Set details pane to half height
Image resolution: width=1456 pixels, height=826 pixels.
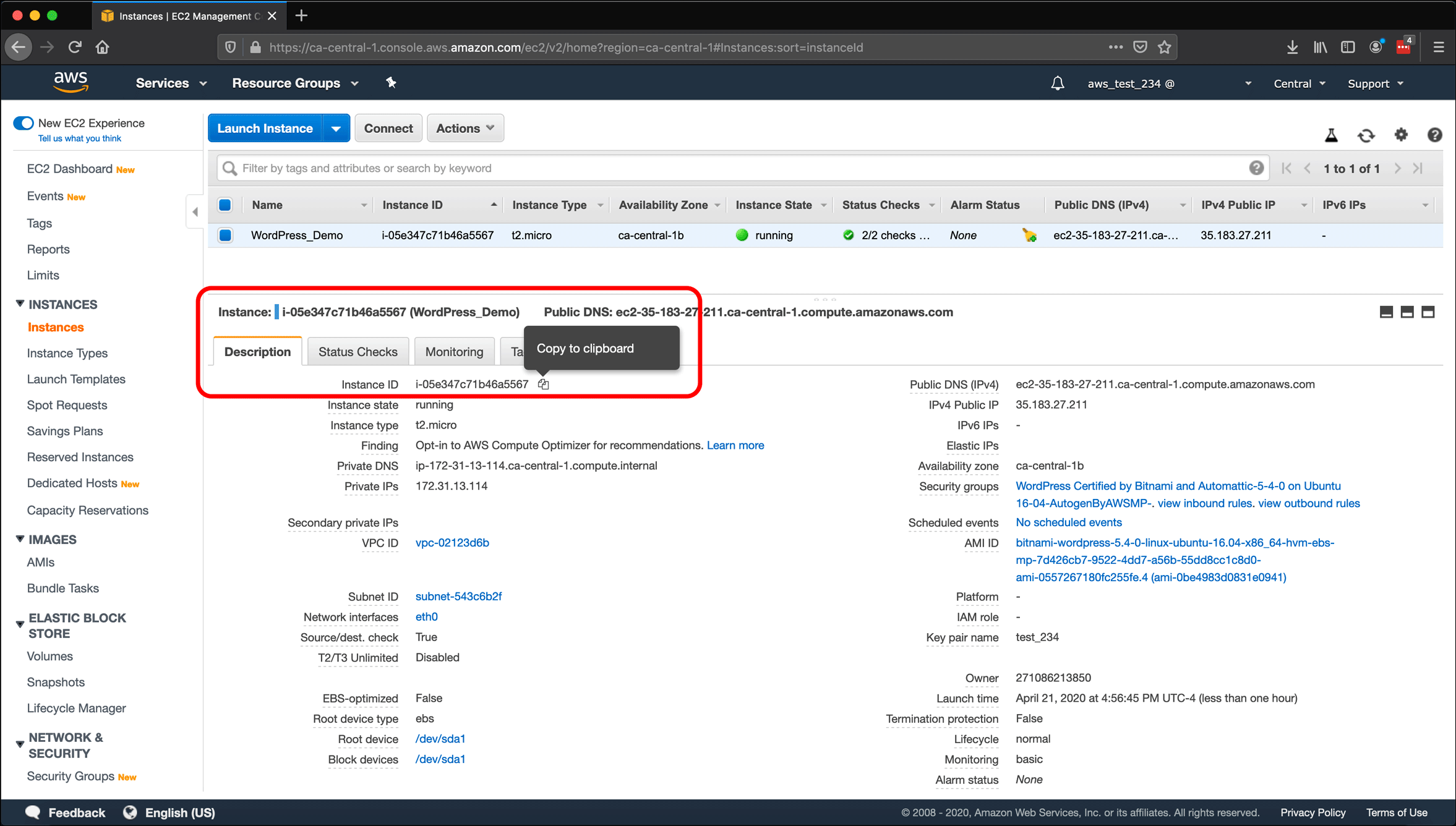[1407, 312]
